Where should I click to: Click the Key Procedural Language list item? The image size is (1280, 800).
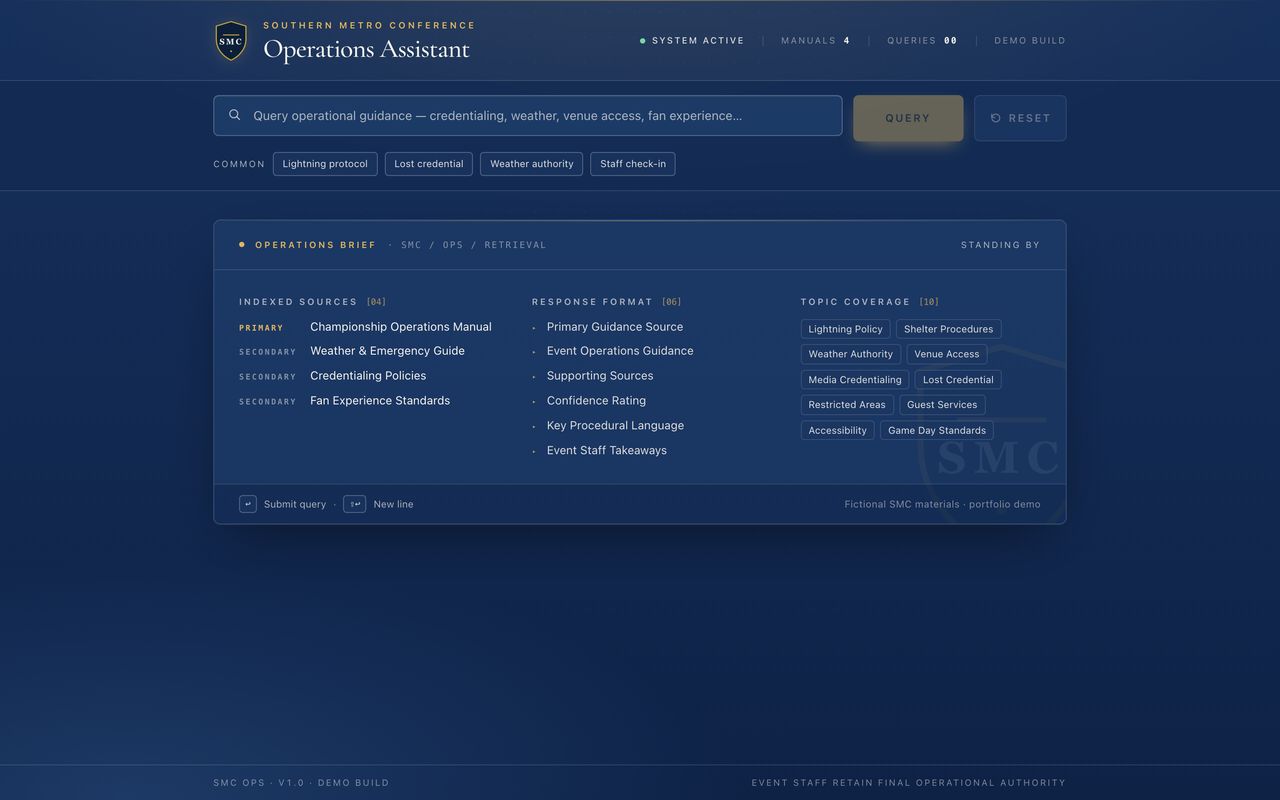click(615, 426)
